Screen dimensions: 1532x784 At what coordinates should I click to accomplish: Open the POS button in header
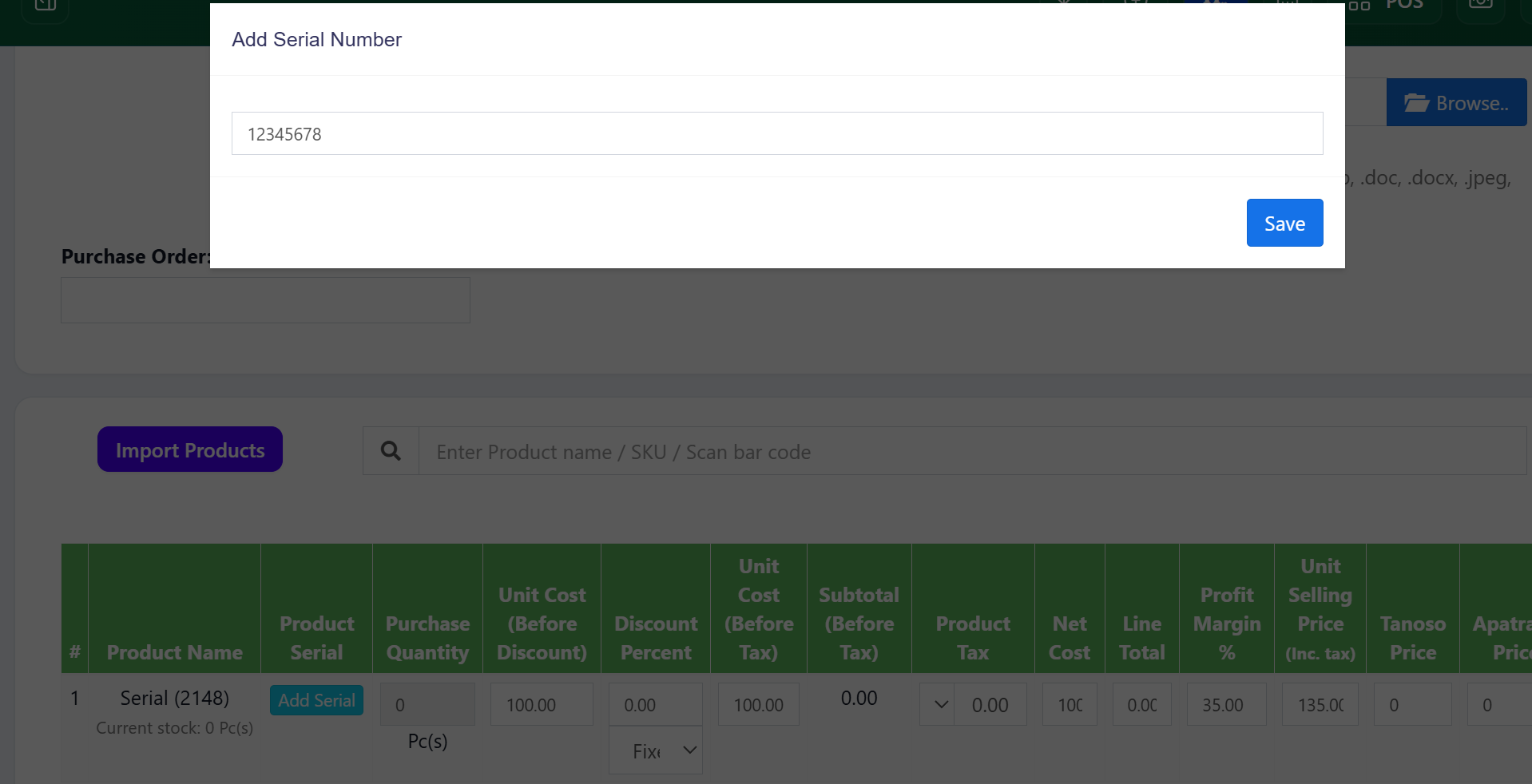pyautogui.click(x=1394, y=6)
